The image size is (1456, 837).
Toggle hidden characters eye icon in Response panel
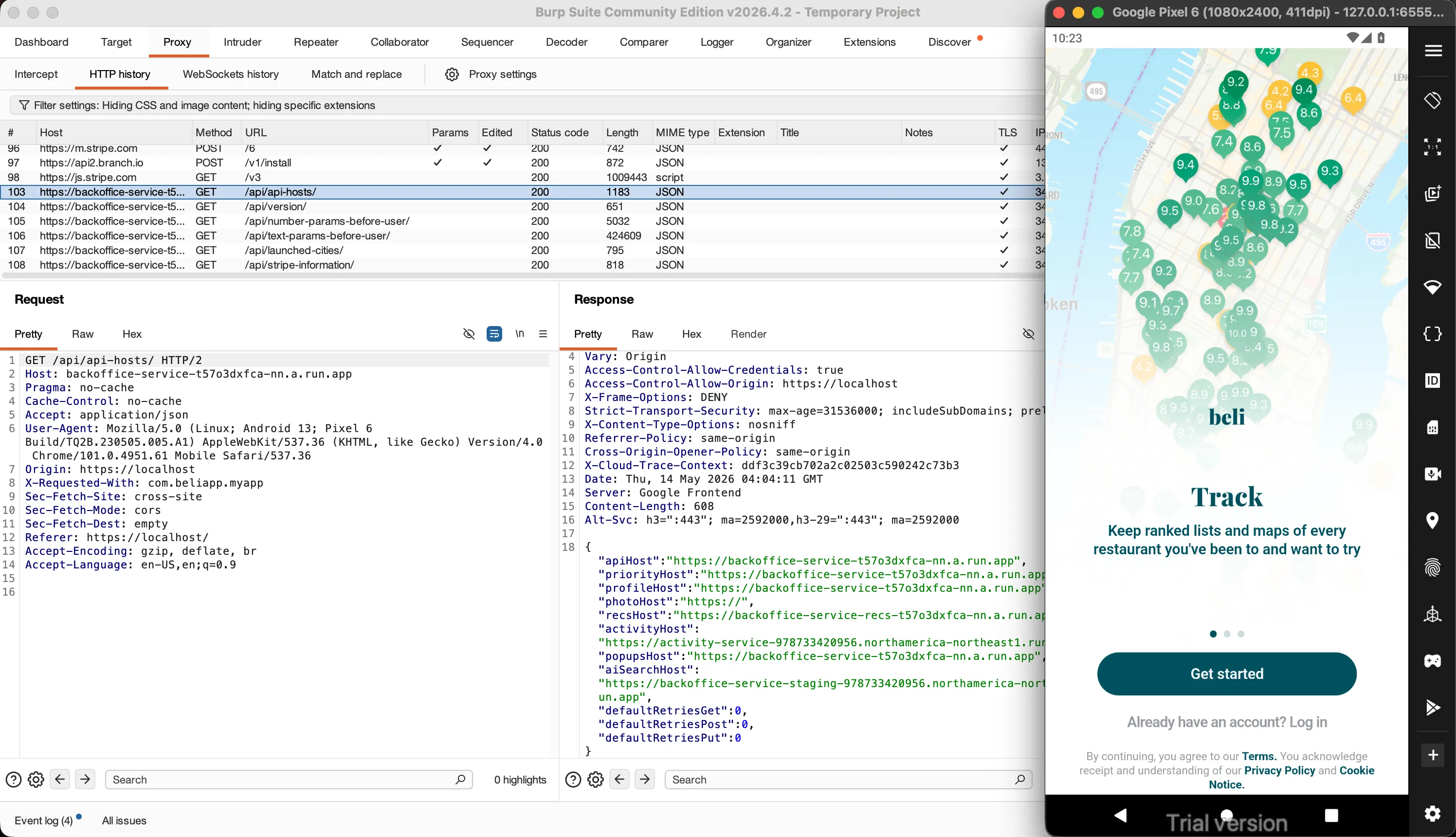1029,334
